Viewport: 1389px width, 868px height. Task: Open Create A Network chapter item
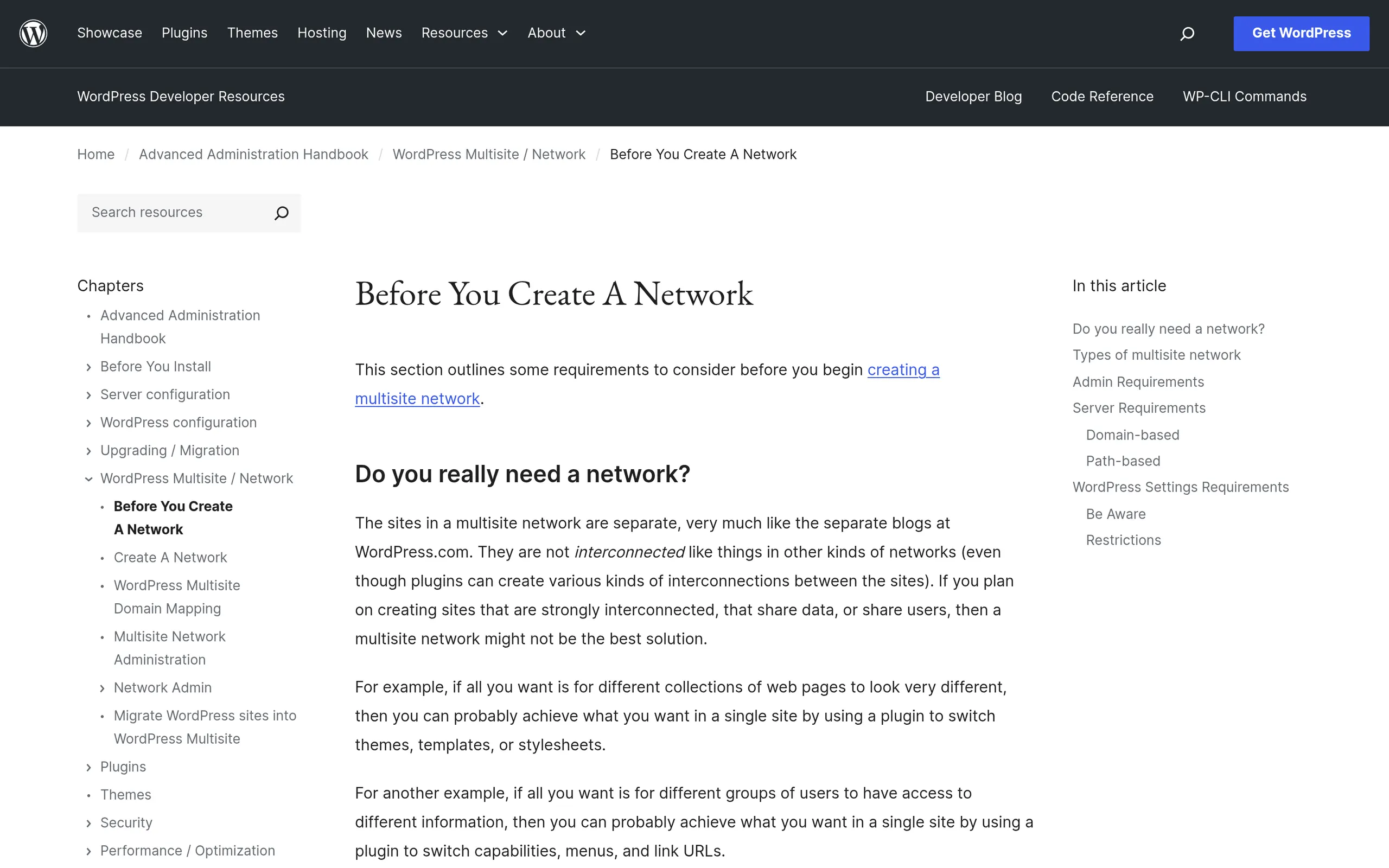pyautogui.click(x=170, y=558)
